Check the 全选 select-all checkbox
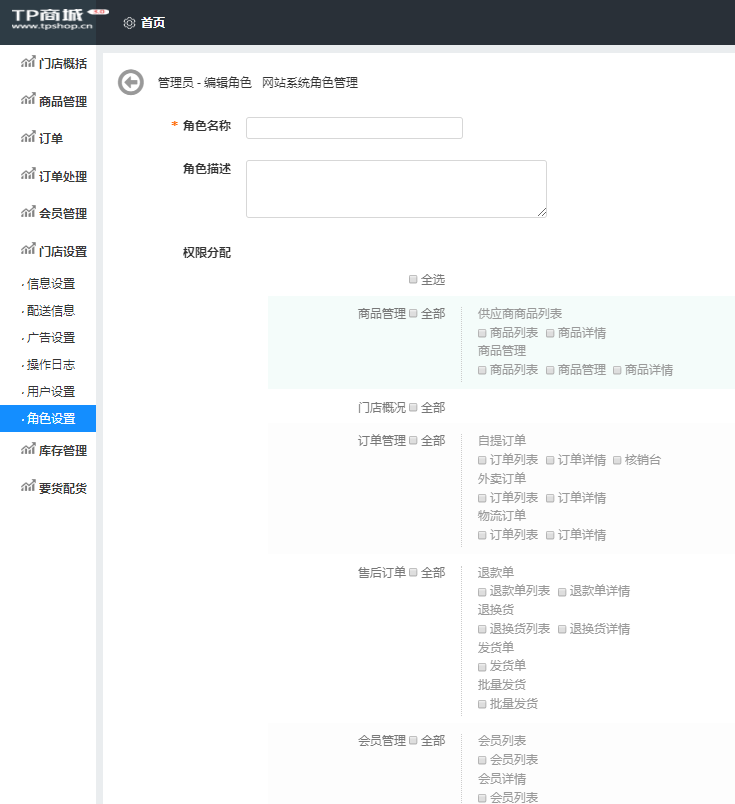This screenshot has height=804, width=735. pos(413,280)
